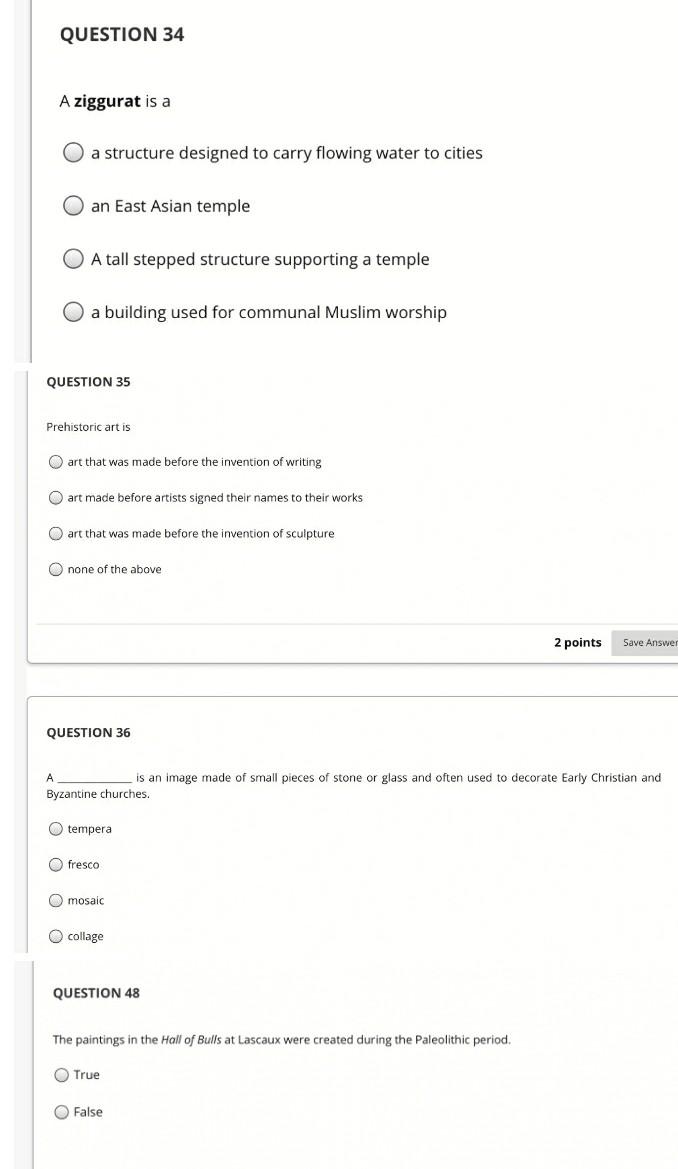Select the 'mosaic' answer option
This screenshot has width=678, height=1169.
[56, 901]
